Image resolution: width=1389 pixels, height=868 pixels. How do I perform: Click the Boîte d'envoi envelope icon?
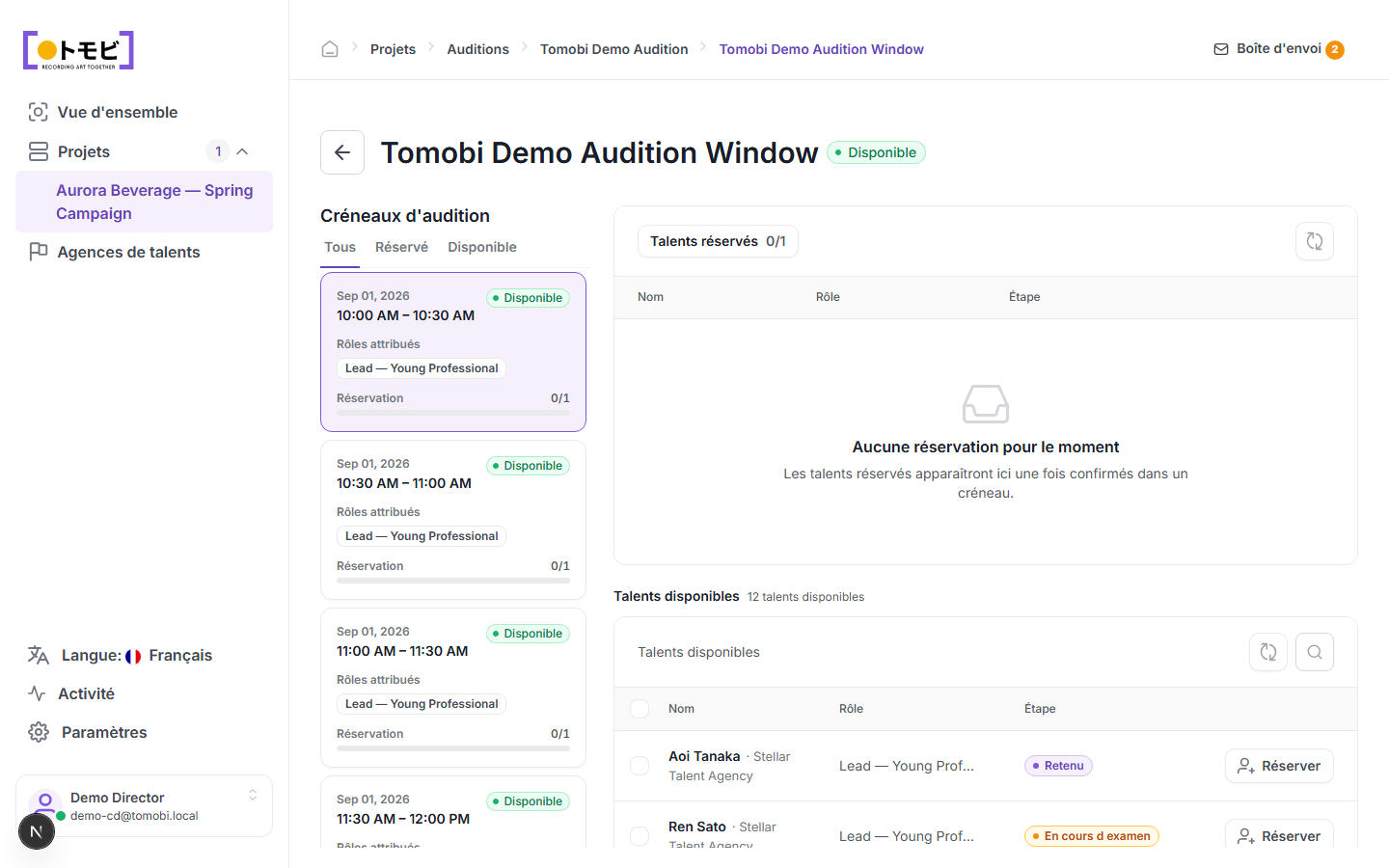[1221, 49]
